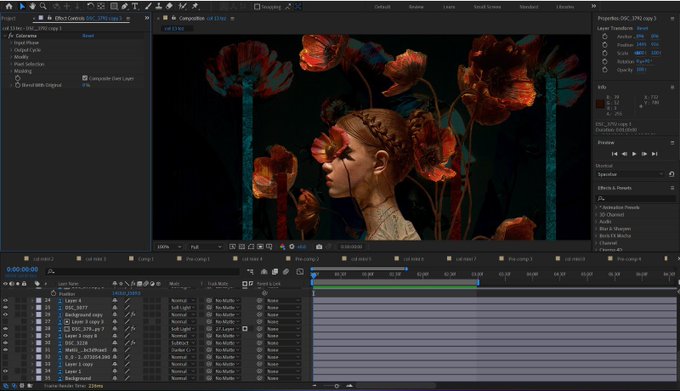Screen dimensions: 680x391
Task: Open the 100% magnification dropdown
Action: [x=170, y=247]
